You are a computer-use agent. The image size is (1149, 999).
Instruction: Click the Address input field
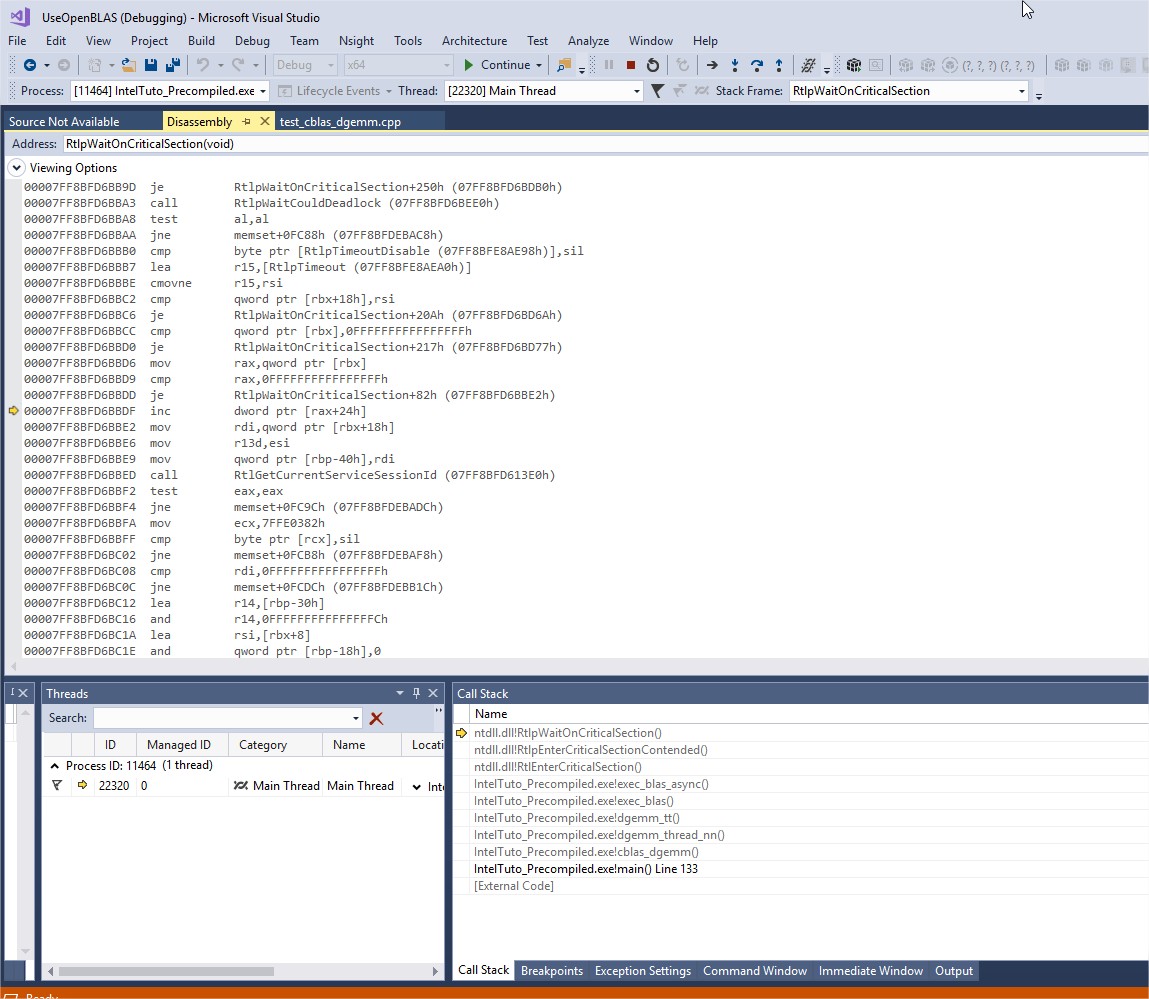(605, 144)
